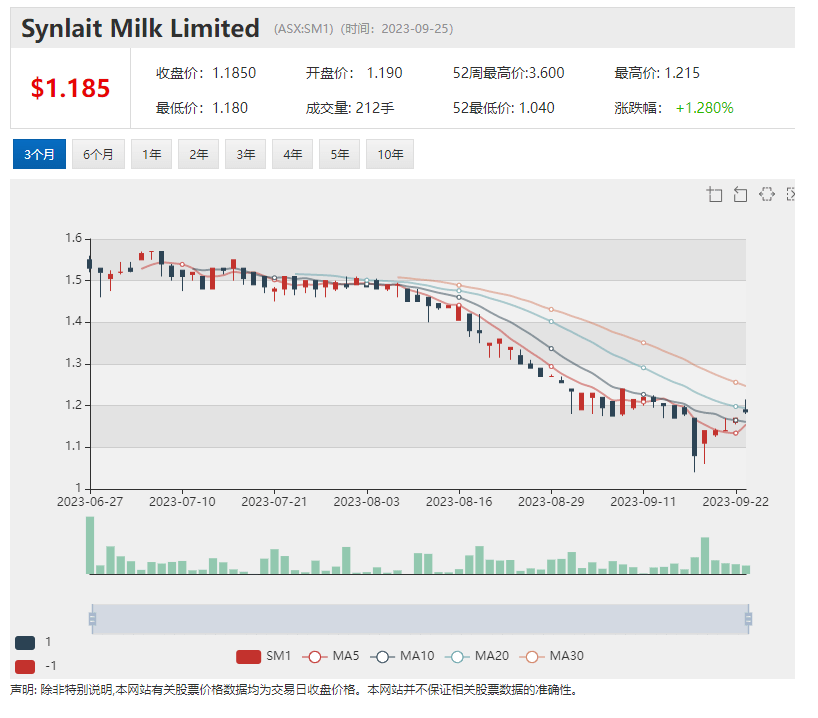818x718 pixels.
Task: Click the 收盘价: 1.1850 value
Action: [206, 73]
